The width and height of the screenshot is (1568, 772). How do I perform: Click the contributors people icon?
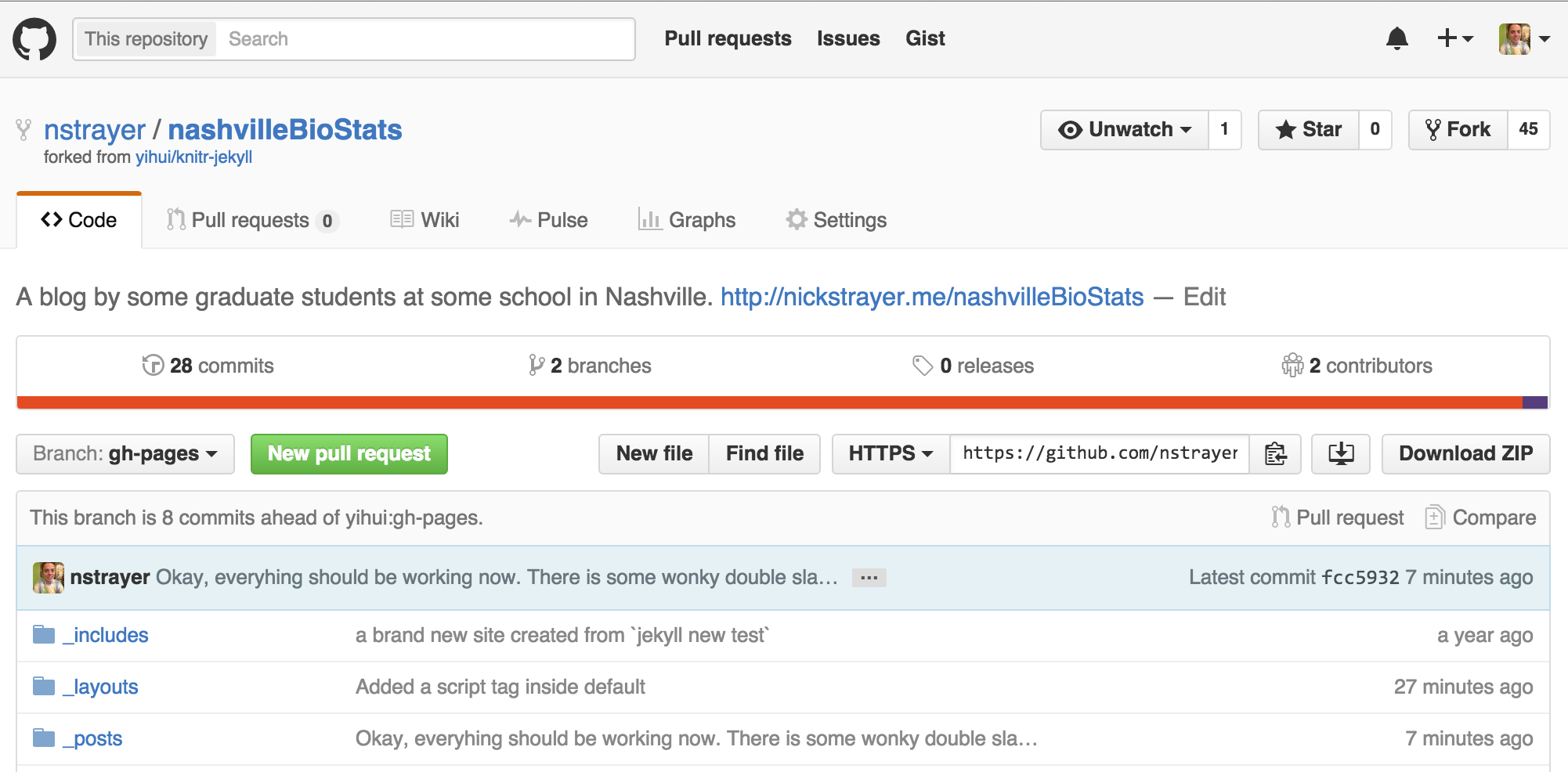[1292, 366]
